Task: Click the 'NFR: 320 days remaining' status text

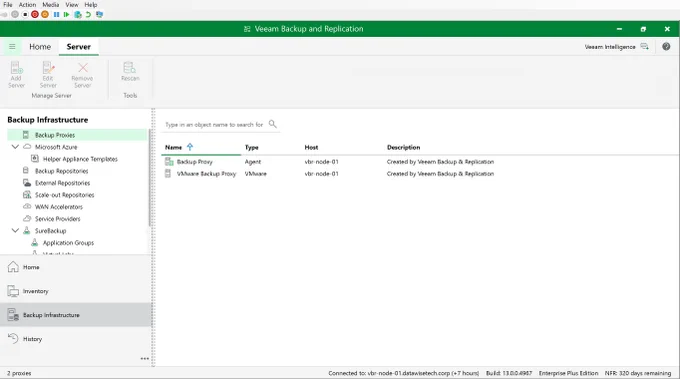Action: (638, 373)
